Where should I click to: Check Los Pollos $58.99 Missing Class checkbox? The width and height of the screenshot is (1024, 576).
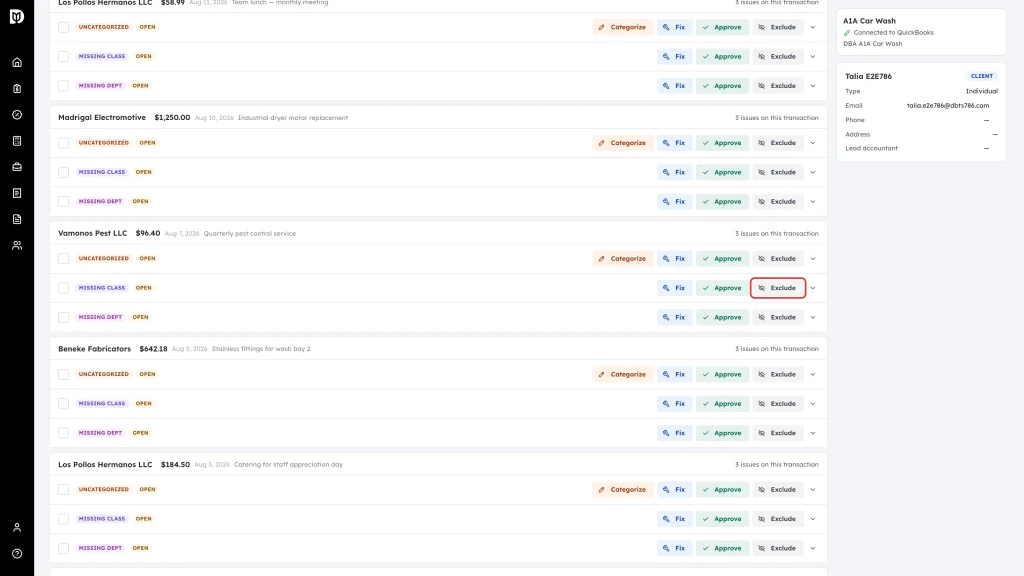pyautogui.click(x=63, y=57)
